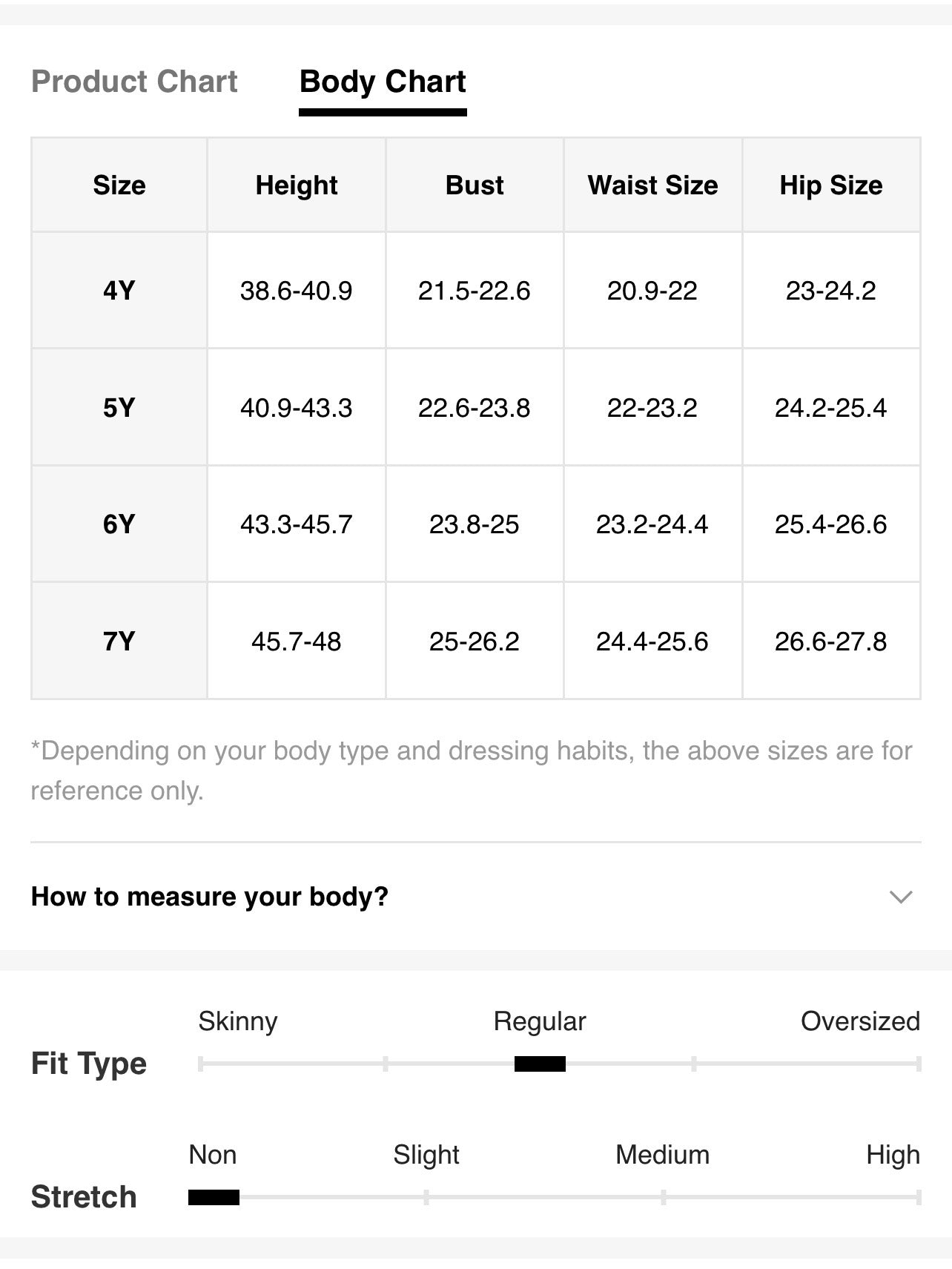Expand How to measure your body section
Image resolution: width=952 pixels, height=1269 pixels.
click(x=475, y=897)
